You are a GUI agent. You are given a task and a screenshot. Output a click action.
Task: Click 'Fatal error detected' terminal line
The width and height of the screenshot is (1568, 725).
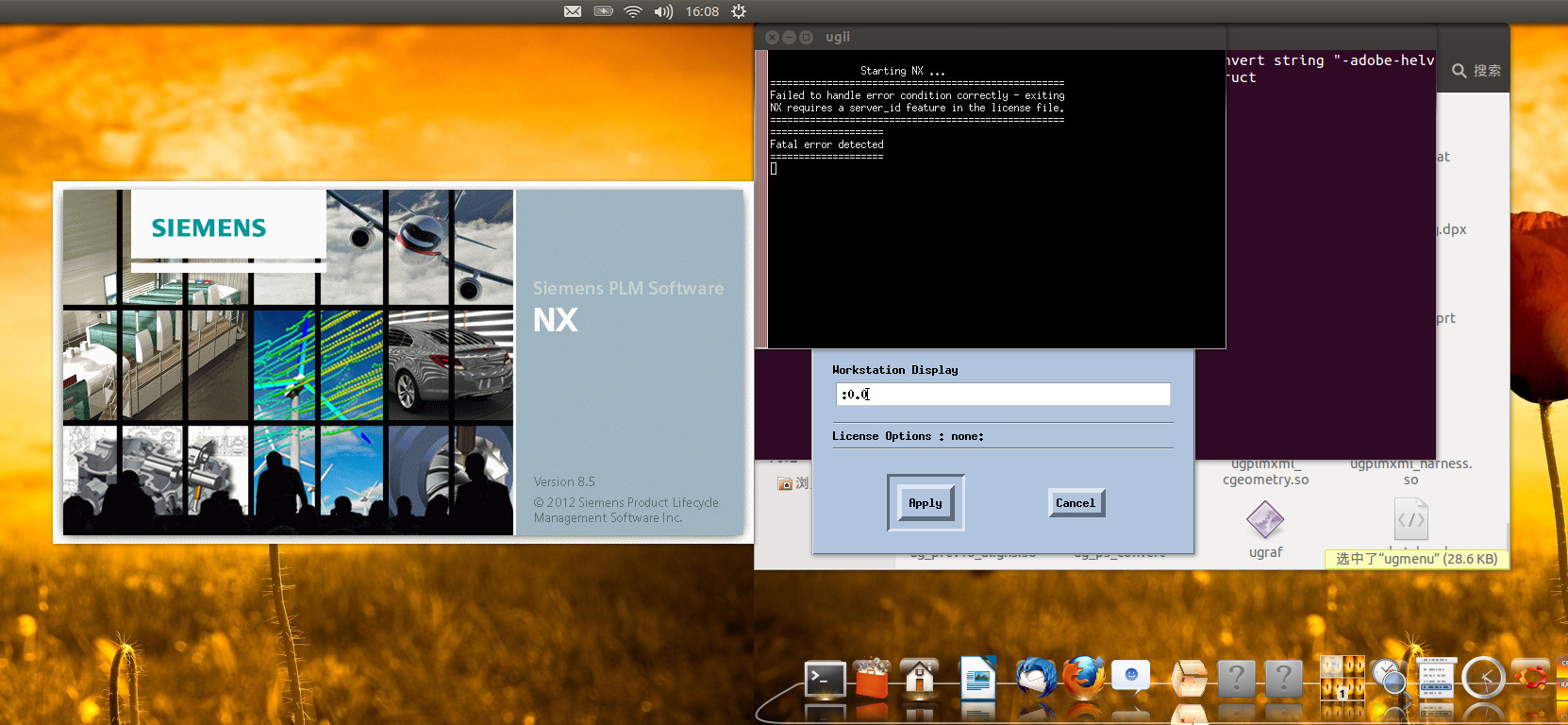click(x=826, y=144)
